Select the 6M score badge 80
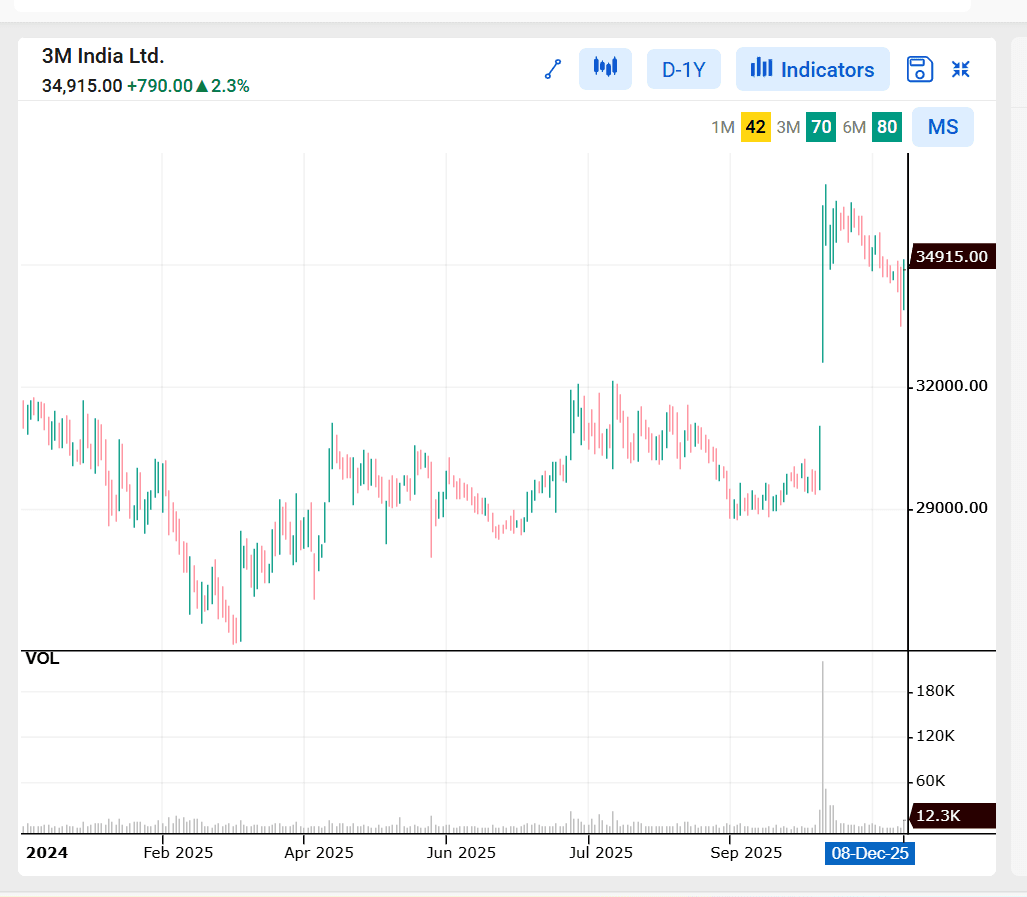Viewport: 1027px width, 897px height. pos(887,127)
